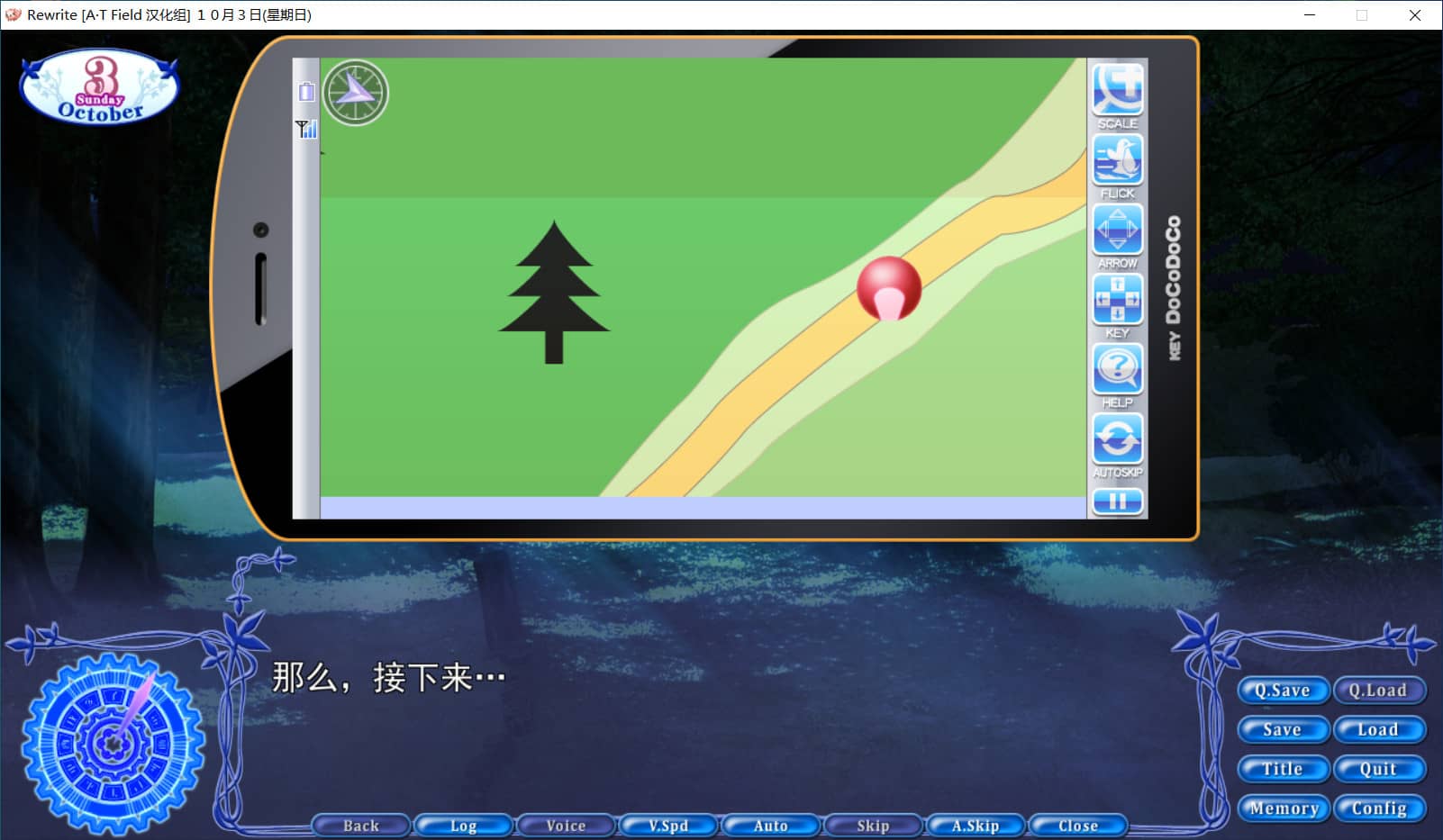Viewport: 1443px width, 840px height.
Task: Click the Q.Load button
Action: pyautogui.click(x=1378, y=691)
